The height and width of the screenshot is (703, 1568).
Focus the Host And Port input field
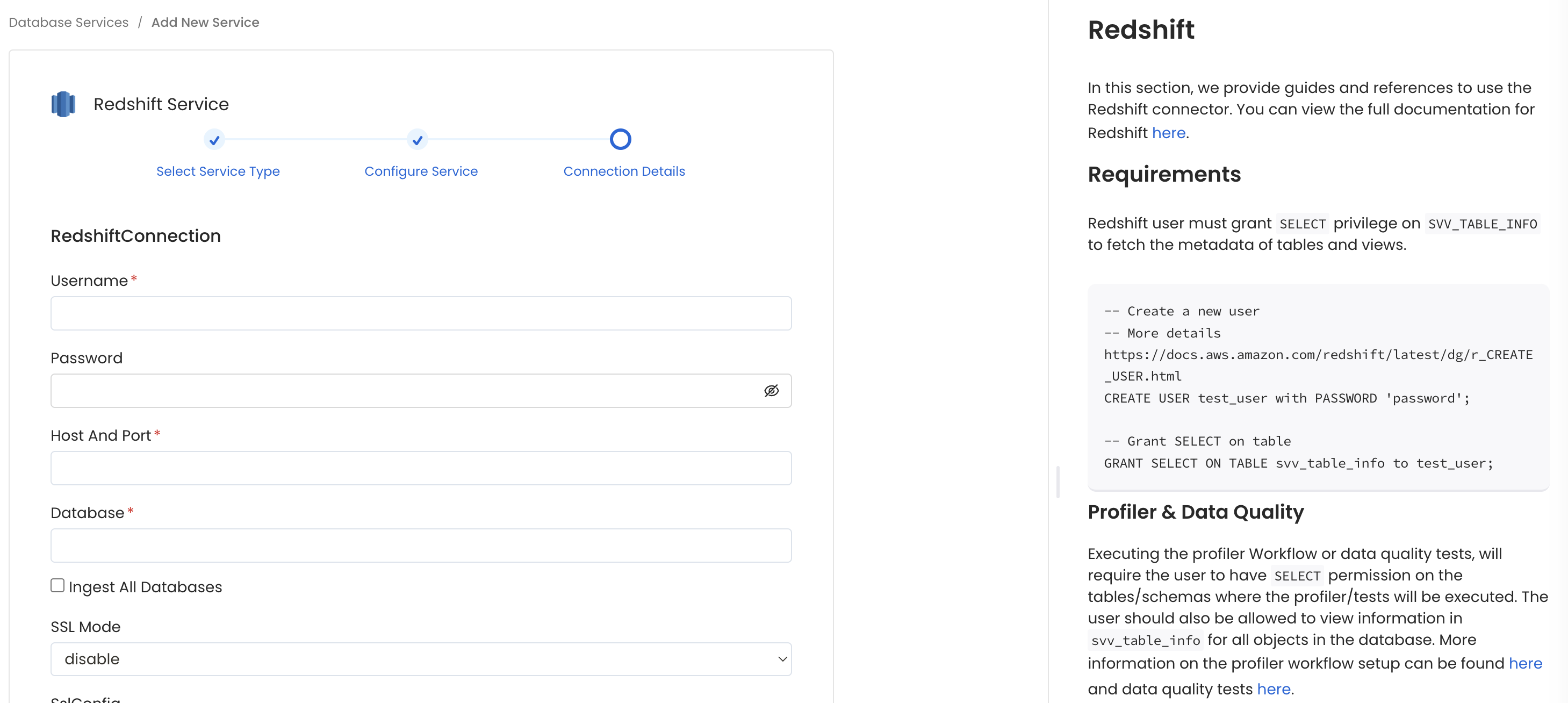pyautogui.click(x=421, y=468)
